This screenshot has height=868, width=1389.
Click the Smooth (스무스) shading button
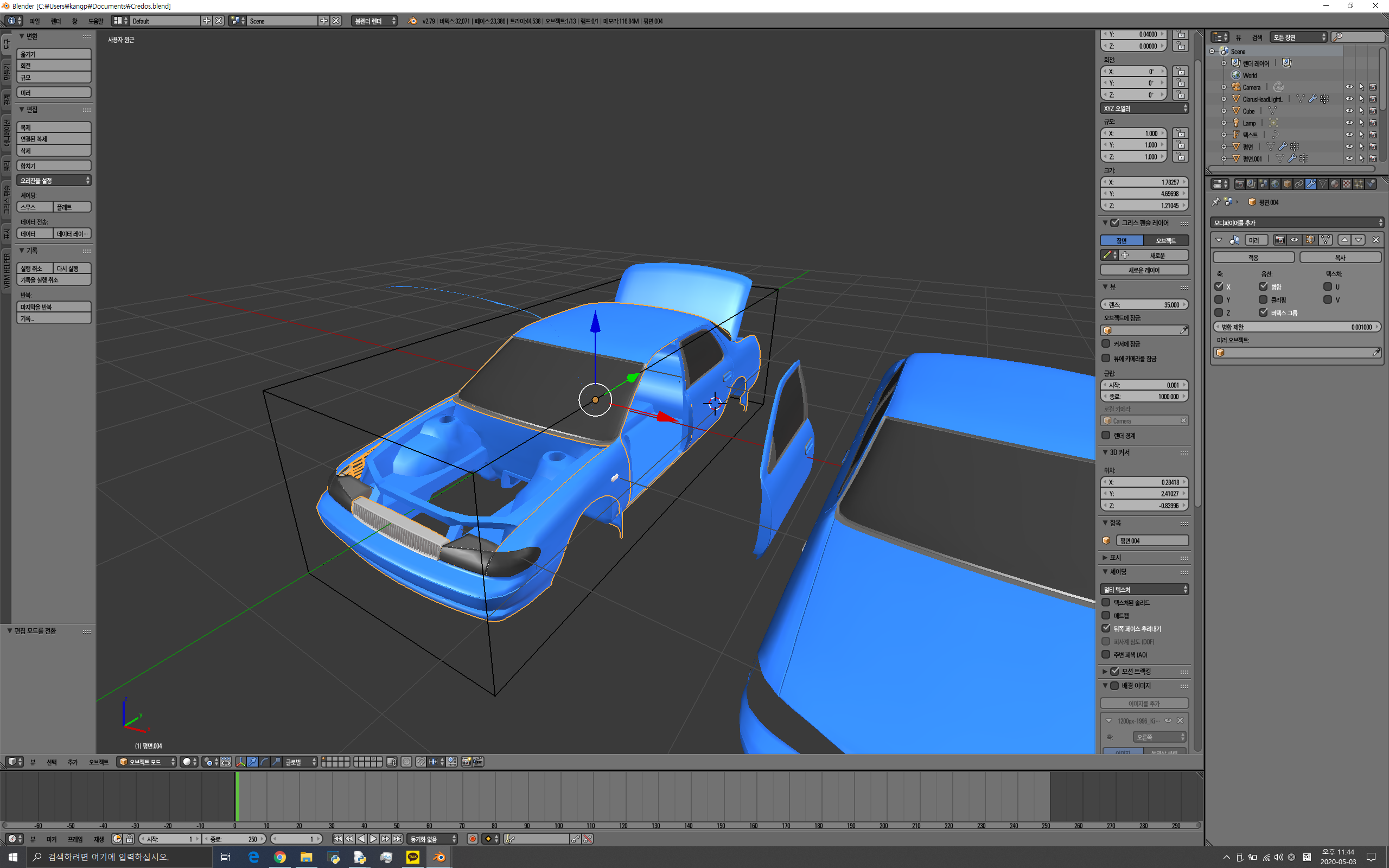click(x=34, y=207)
